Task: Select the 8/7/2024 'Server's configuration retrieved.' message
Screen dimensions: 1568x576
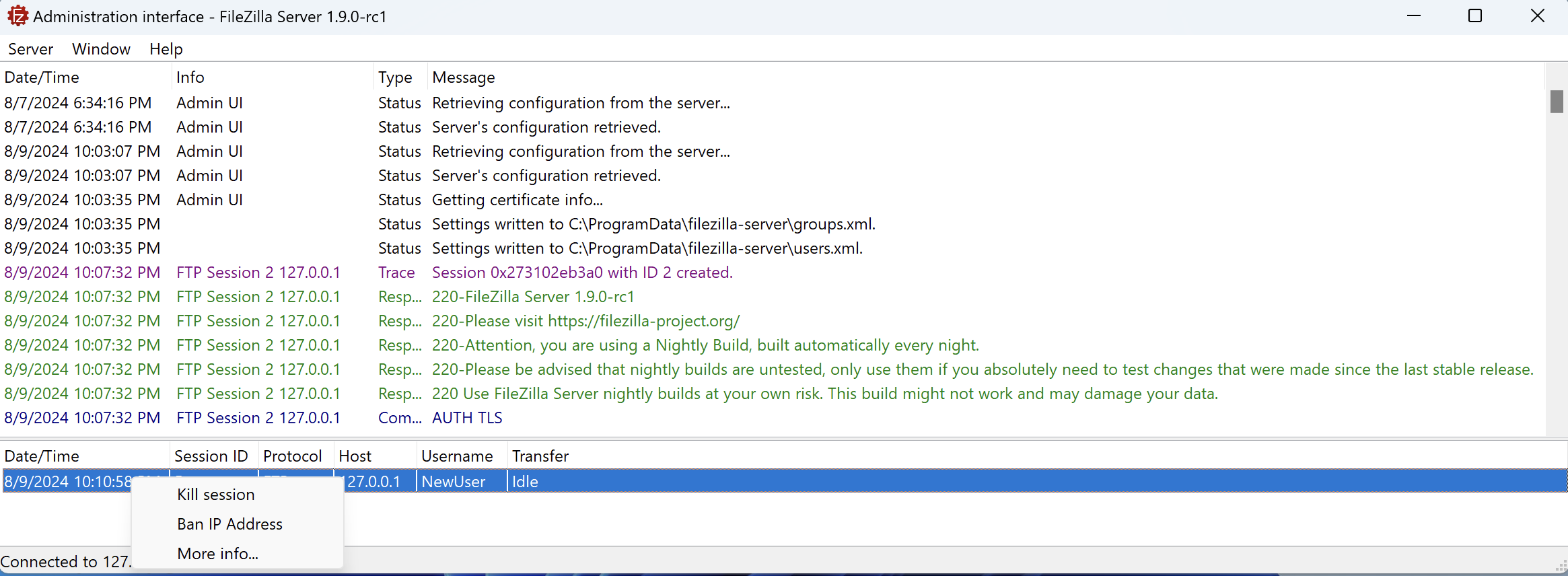Action: tap(546, 127)
